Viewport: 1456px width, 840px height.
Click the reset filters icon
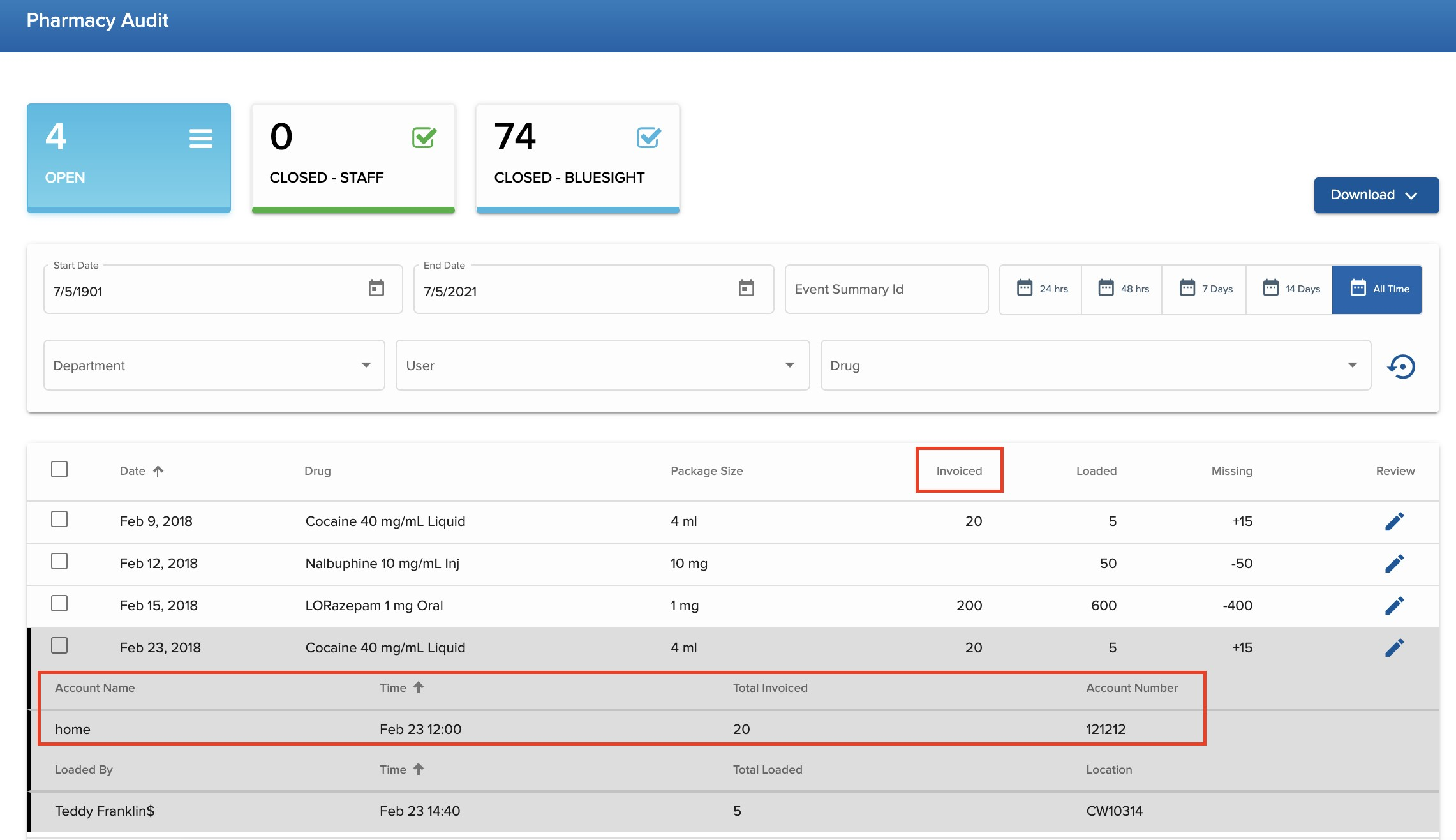pyautogui.click(x=1401, y=366)
